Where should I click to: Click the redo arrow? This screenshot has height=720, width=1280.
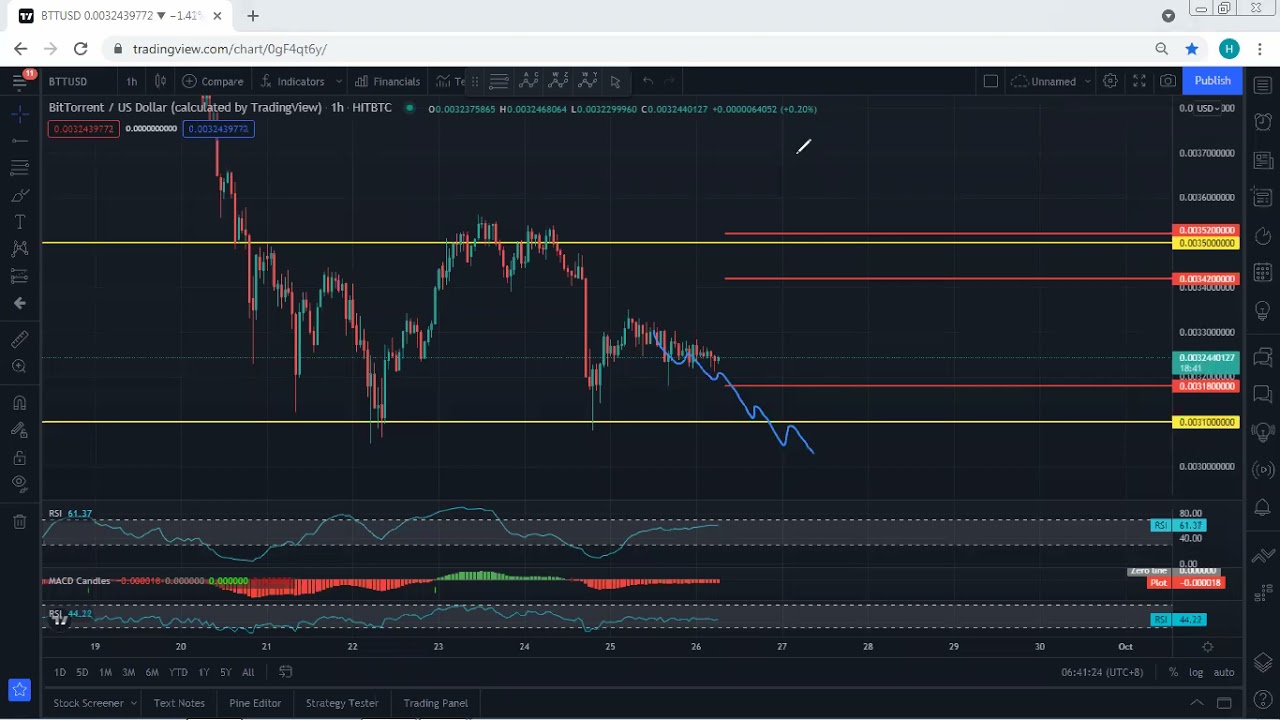pyautogui.click(x=670, y=81)
